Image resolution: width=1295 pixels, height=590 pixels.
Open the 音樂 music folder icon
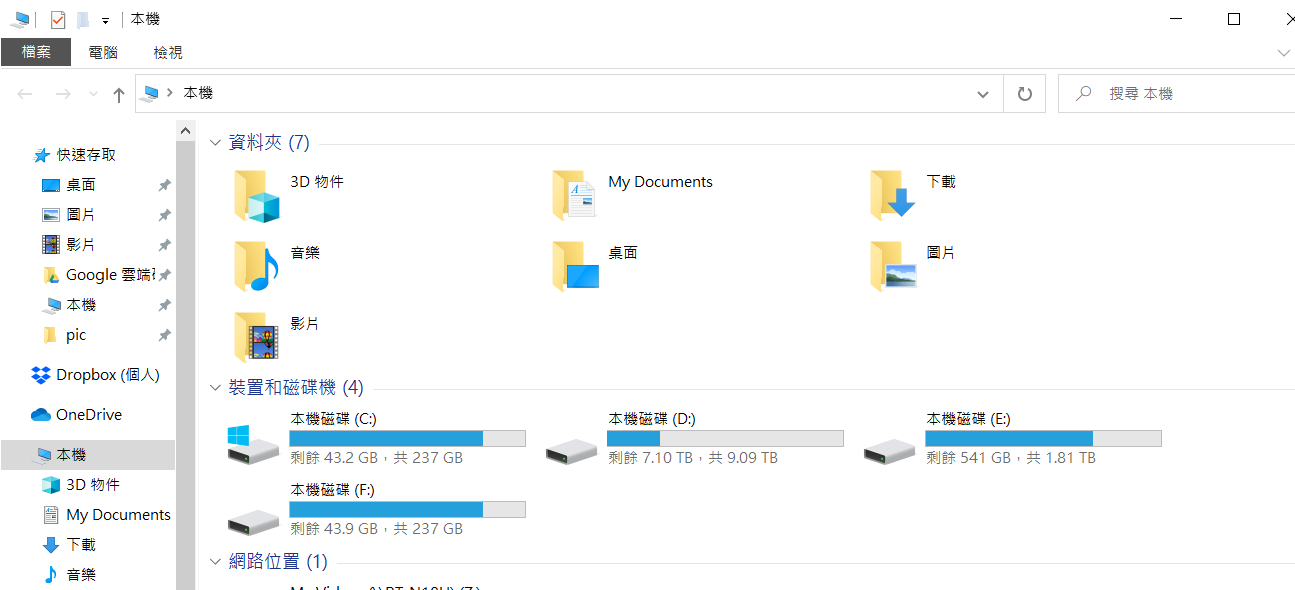(256, 266)
